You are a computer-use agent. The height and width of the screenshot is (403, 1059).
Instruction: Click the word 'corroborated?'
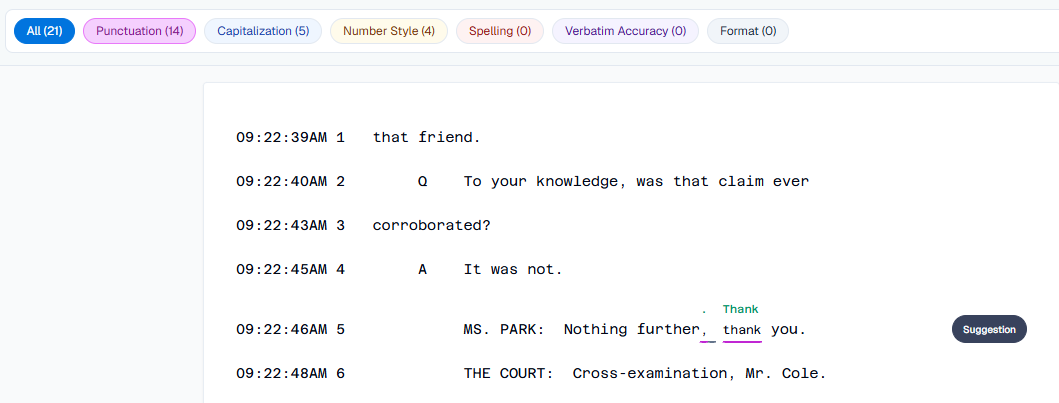(432, 225)
